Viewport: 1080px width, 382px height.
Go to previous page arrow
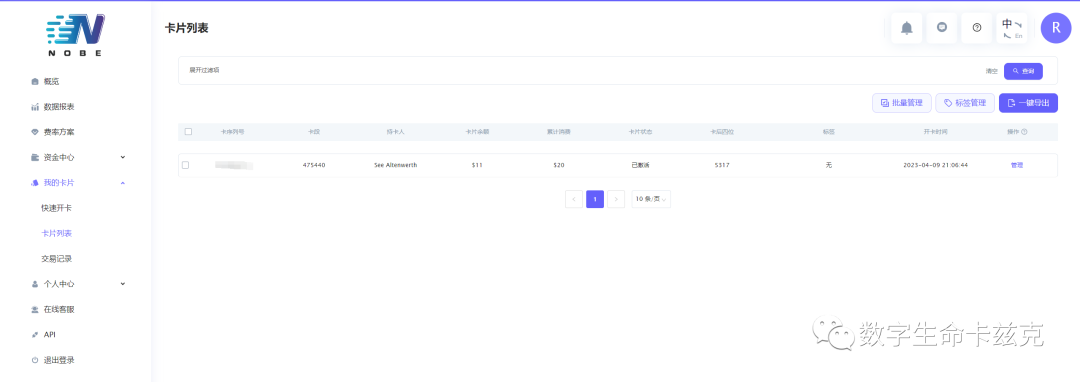pyautogui.click(x=574, y=199)
